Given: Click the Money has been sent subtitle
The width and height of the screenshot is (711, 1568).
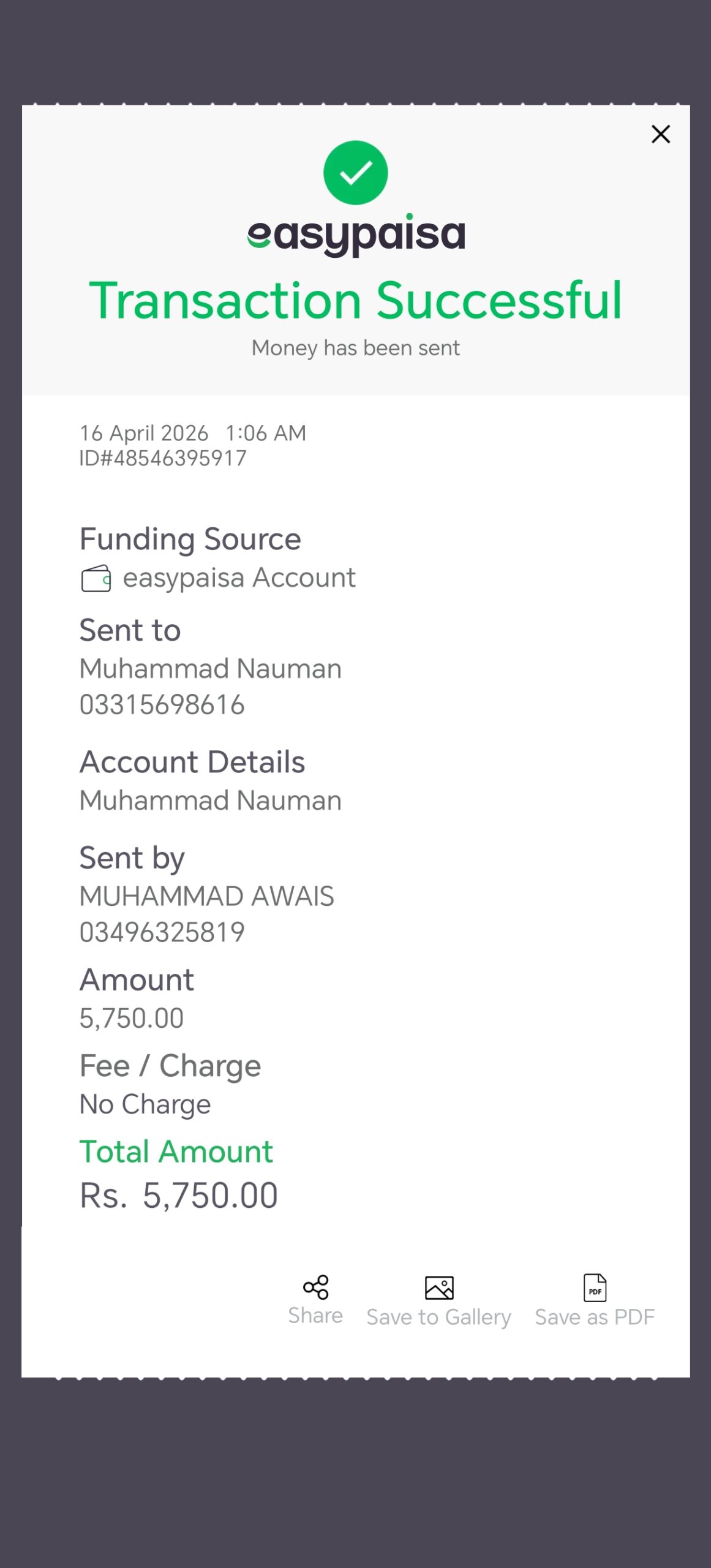Looking at the screenshot, I should 355,348.
